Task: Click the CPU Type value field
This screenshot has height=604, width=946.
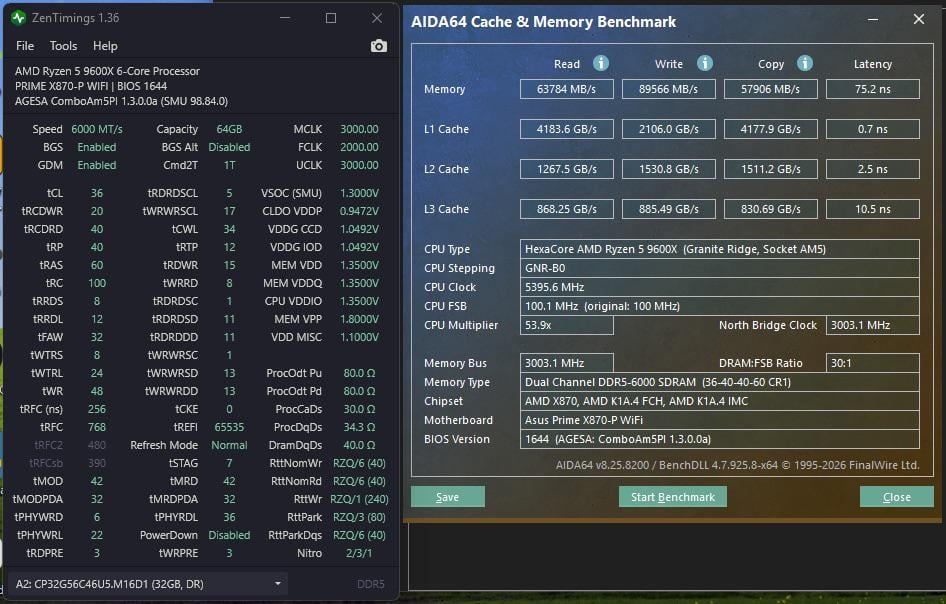Action: pyautogui.click(x=720, y=249)
